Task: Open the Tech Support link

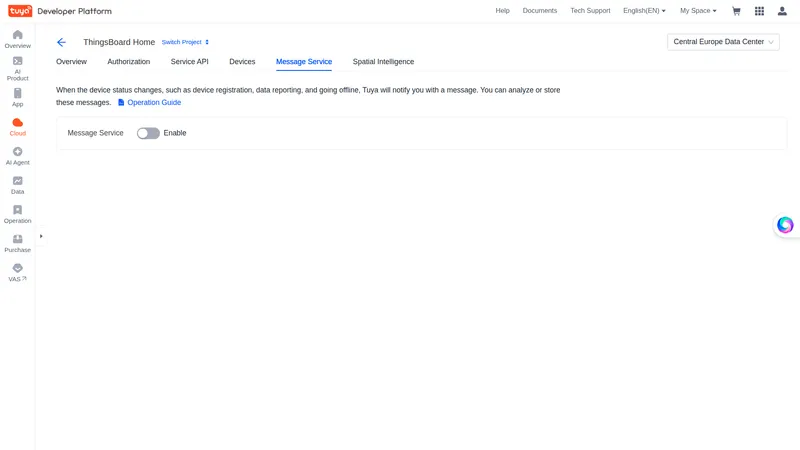Action: click(590, 11)
